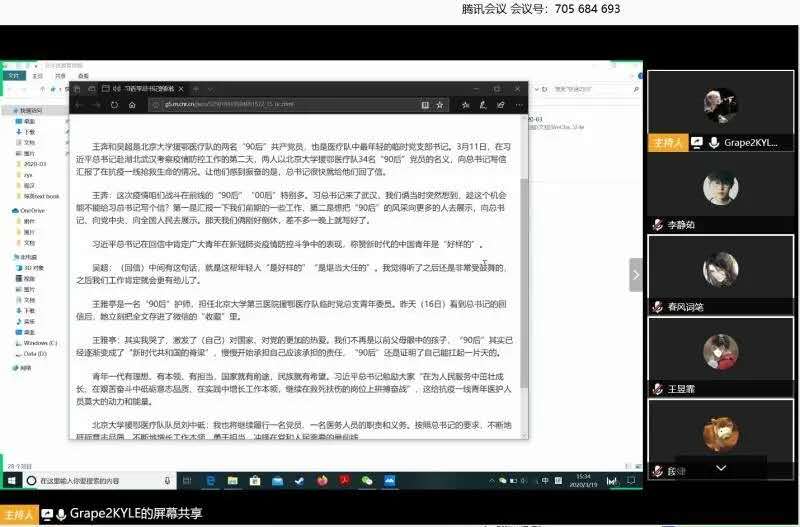
Task: Open reading view icon in address bar
Action: pos(425,104)
